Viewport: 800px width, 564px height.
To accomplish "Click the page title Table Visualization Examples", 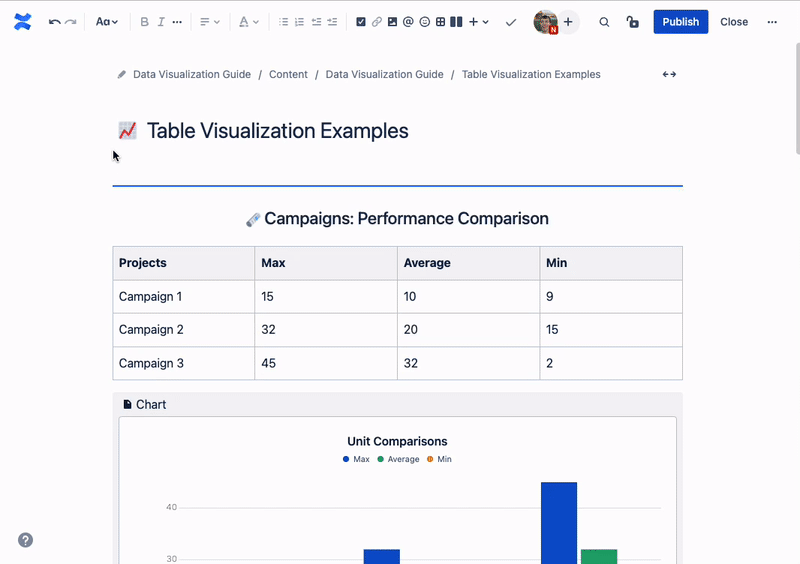I will pyautogui.click(x=278, y=131).
